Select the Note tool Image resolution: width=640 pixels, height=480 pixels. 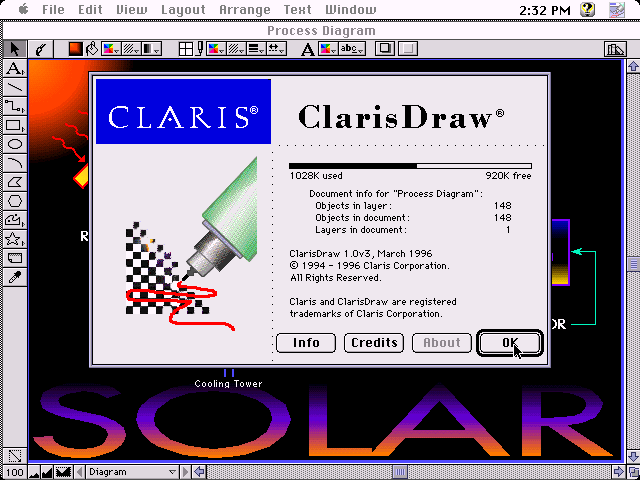point(14,258)
